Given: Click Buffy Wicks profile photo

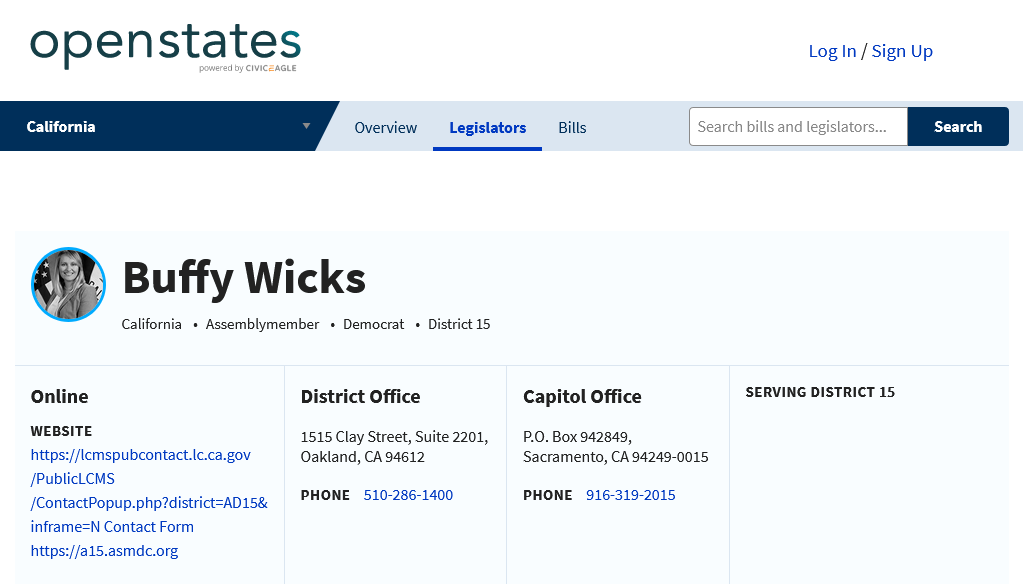Looking at the screenshot, I should [68, 284].
